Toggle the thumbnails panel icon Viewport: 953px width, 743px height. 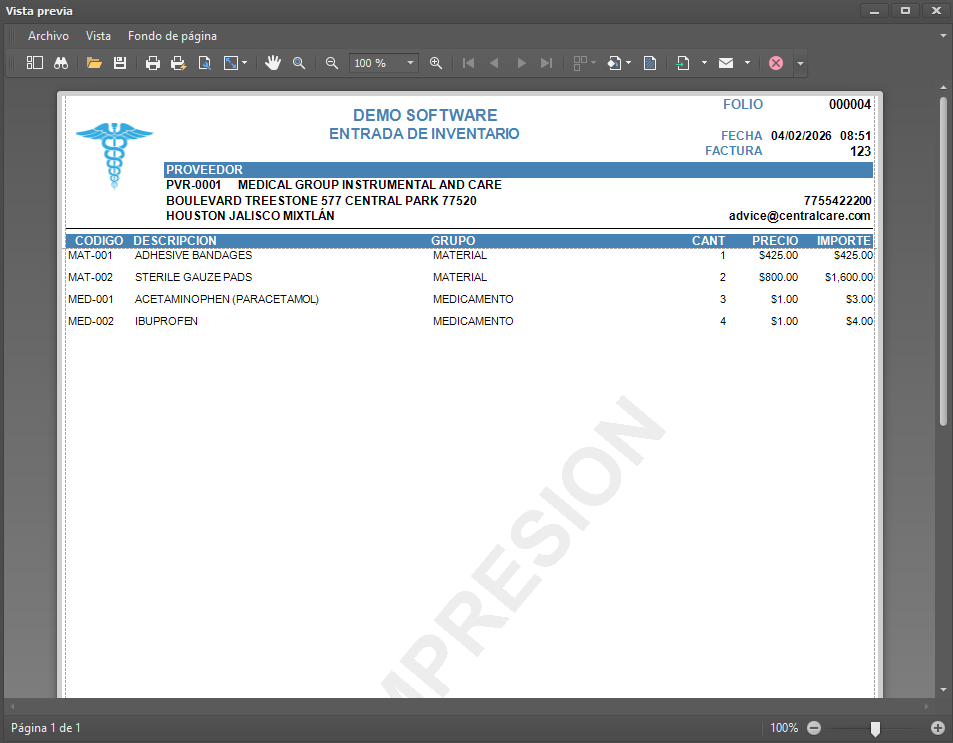coord(35,63)
